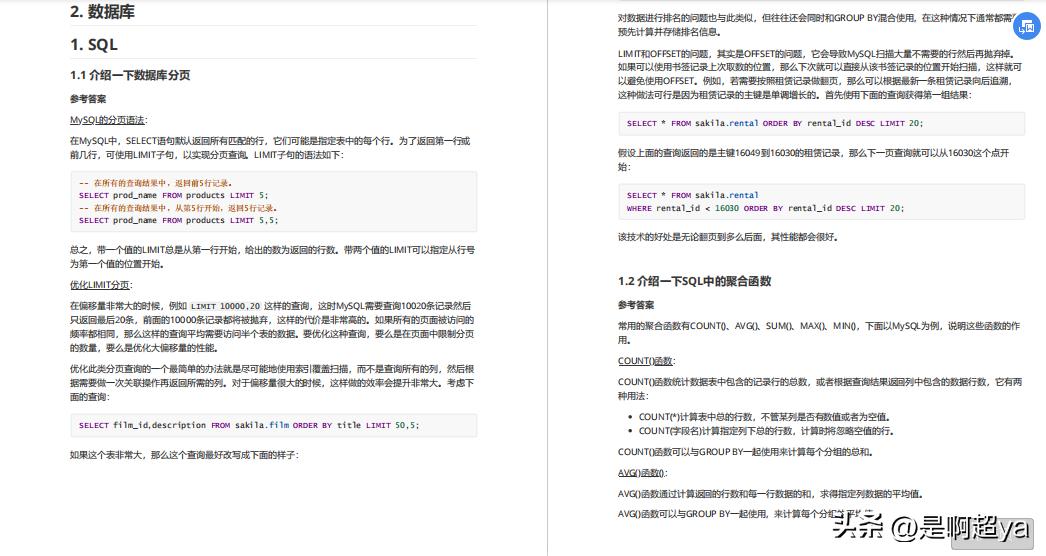Select heading "1.1 介绍一下数据库分页"

click(130, 75)
